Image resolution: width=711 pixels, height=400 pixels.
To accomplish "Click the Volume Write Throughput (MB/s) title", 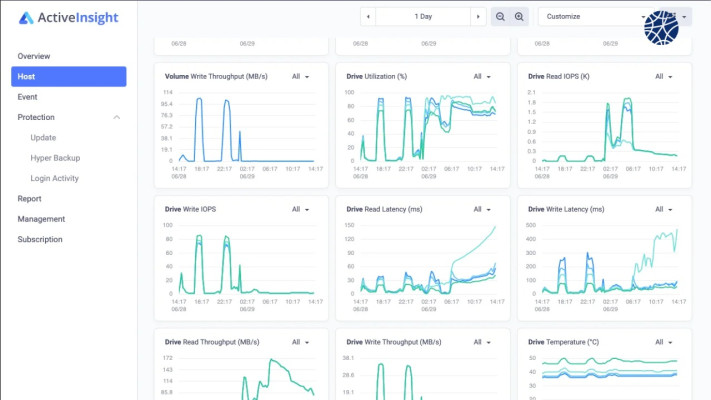I will (x=216, y=77).
